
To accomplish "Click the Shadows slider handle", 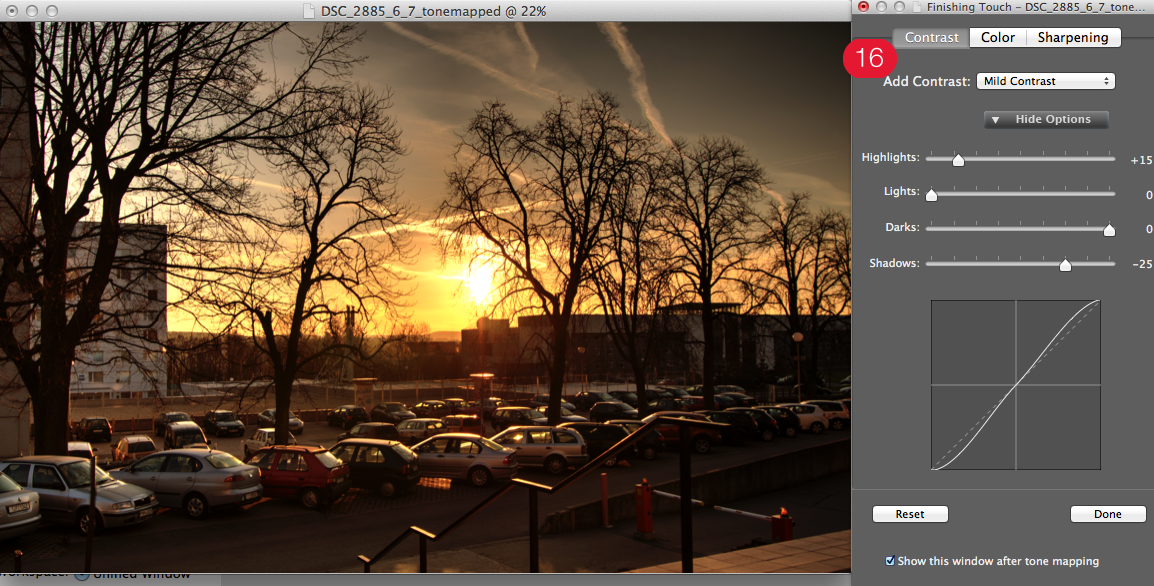I will (x=1065, y=265).
